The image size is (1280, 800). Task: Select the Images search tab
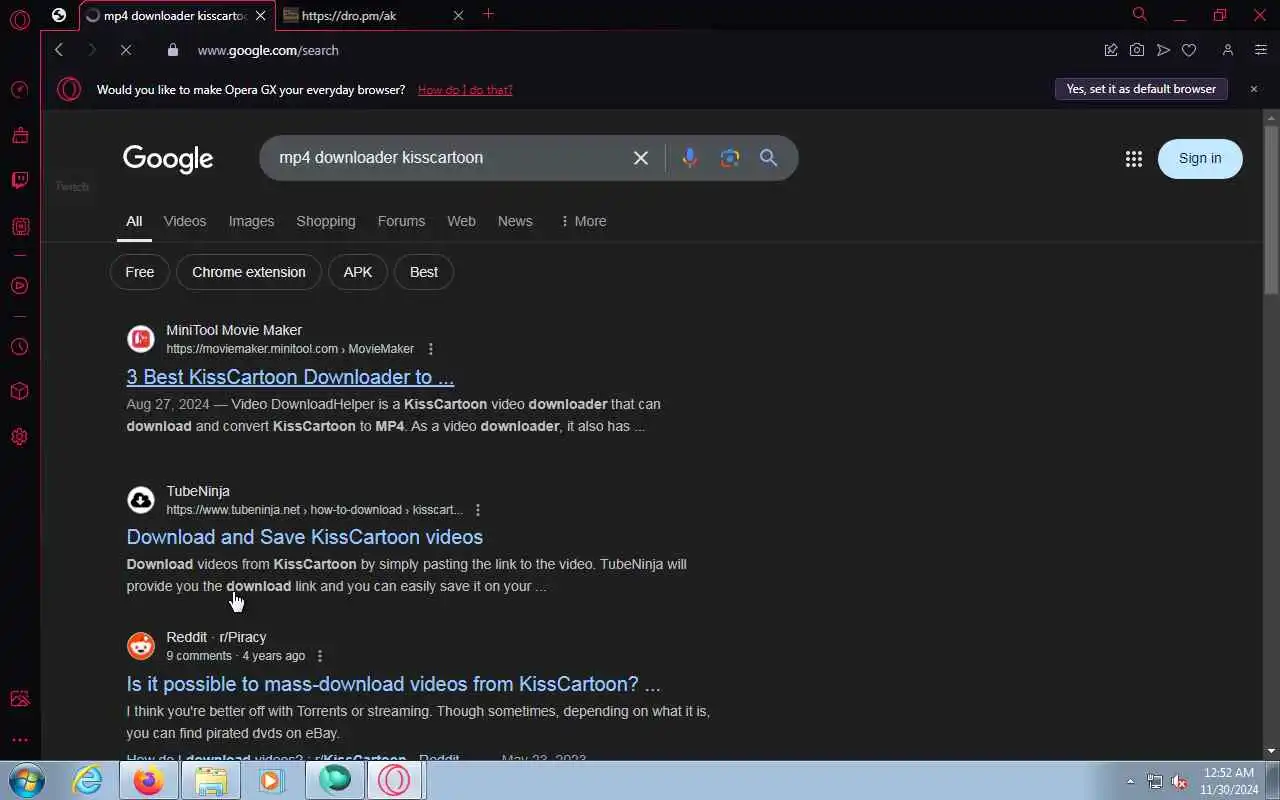point(251,221)
